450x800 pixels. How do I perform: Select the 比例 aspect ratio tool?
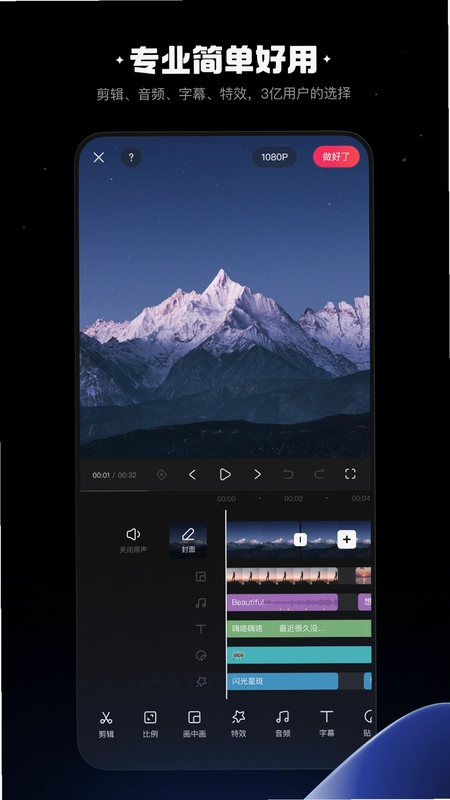point(150,724)
